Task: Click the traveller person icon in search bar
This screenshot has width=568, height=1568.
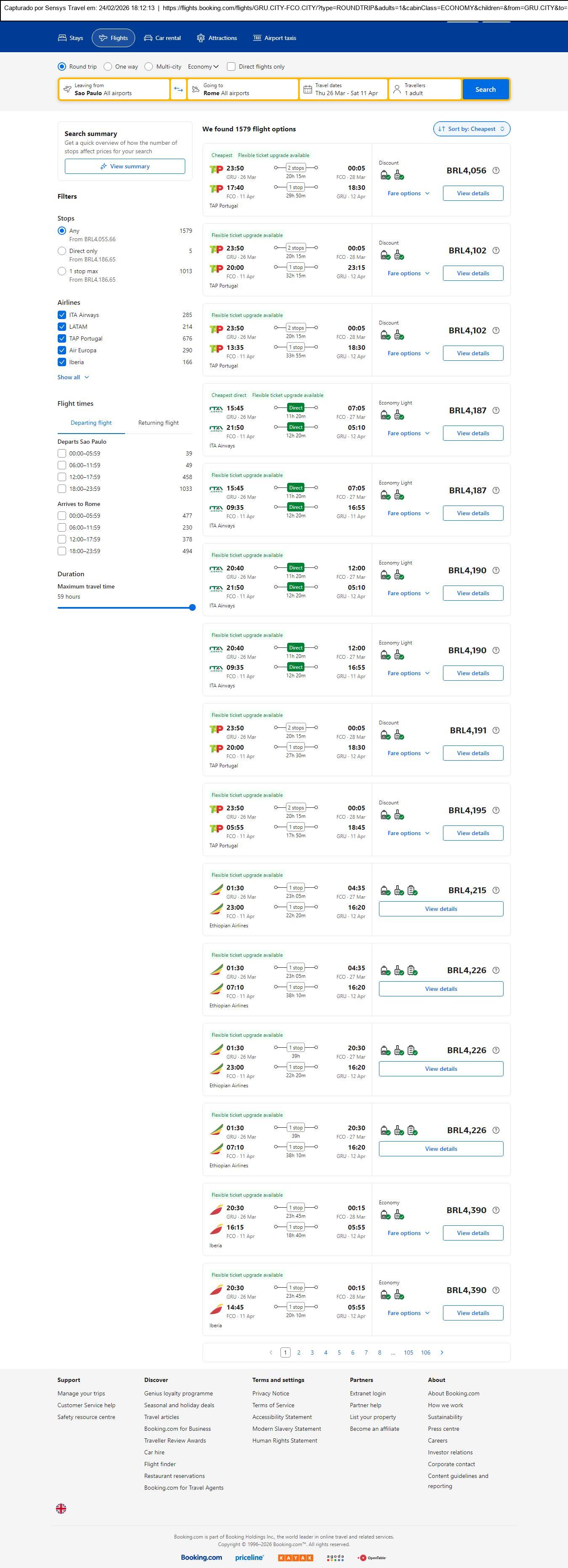Action: 397,90
